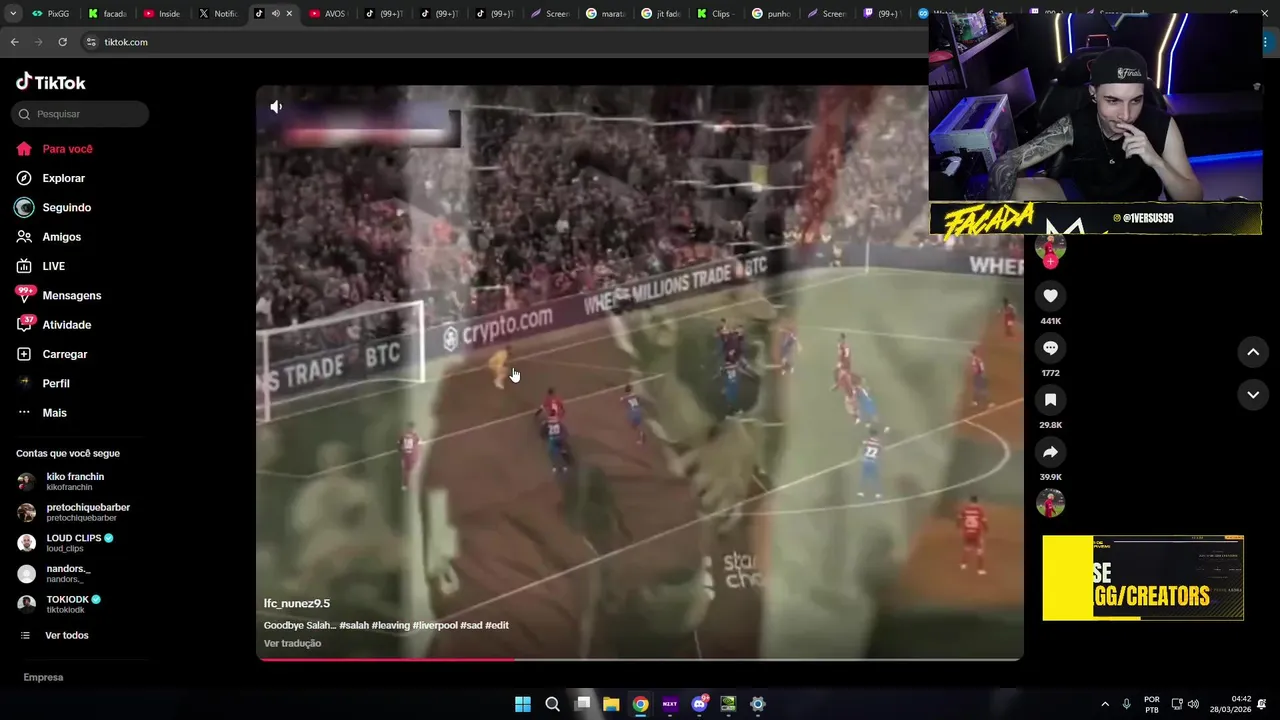Click Ver tradução under caption
Image resolution: width=1280 pixels, height=720 pixels.
pos(292,643)
